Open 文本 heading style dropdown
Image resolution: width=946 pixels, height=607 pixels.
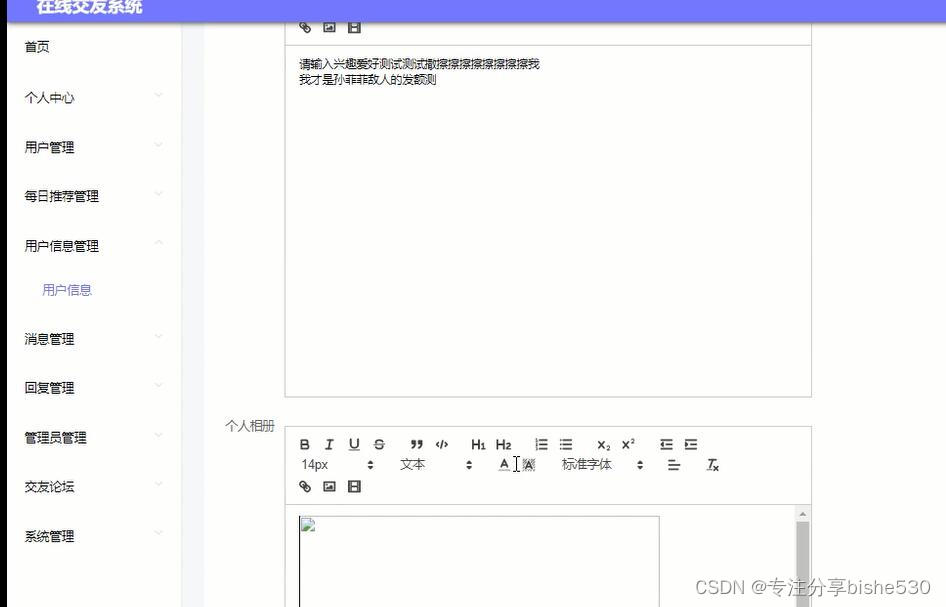[436, 465]
